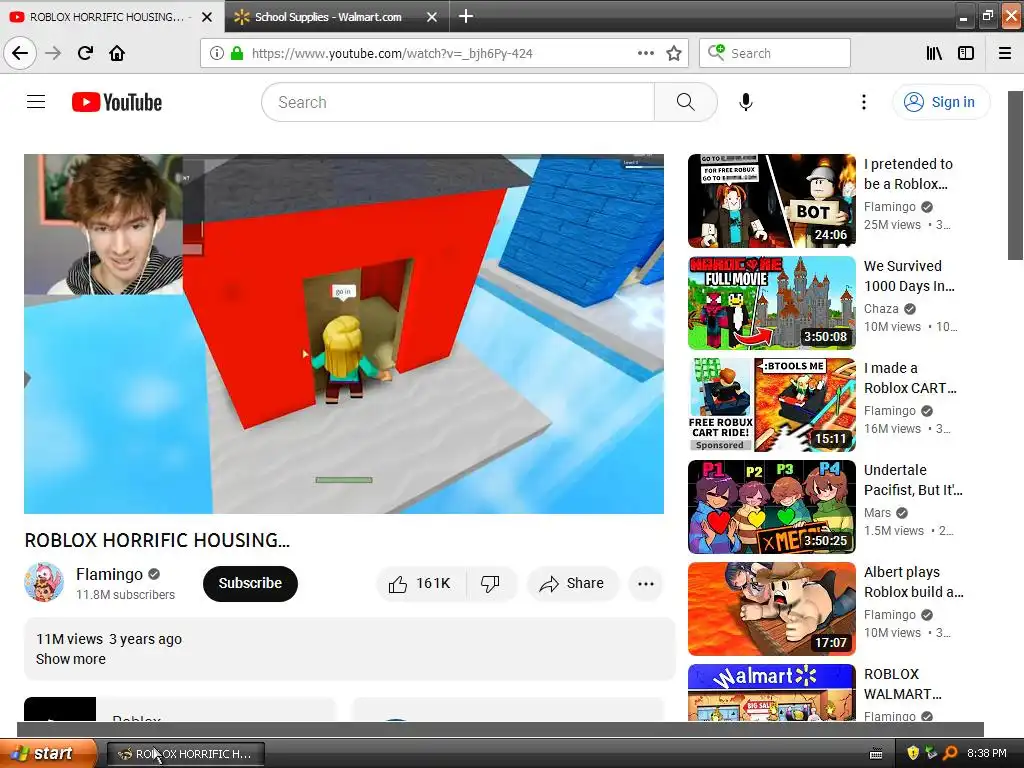1024x768 pixels.
Task: Open the Firefox hamburger menu
Action: pyautogui.click(x=1005, y=53)
